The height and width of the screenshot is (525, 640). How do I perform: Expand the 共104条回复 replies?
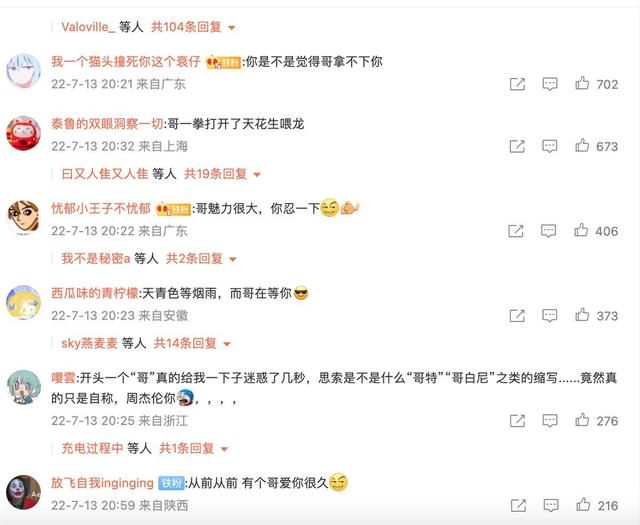[193, 27]
